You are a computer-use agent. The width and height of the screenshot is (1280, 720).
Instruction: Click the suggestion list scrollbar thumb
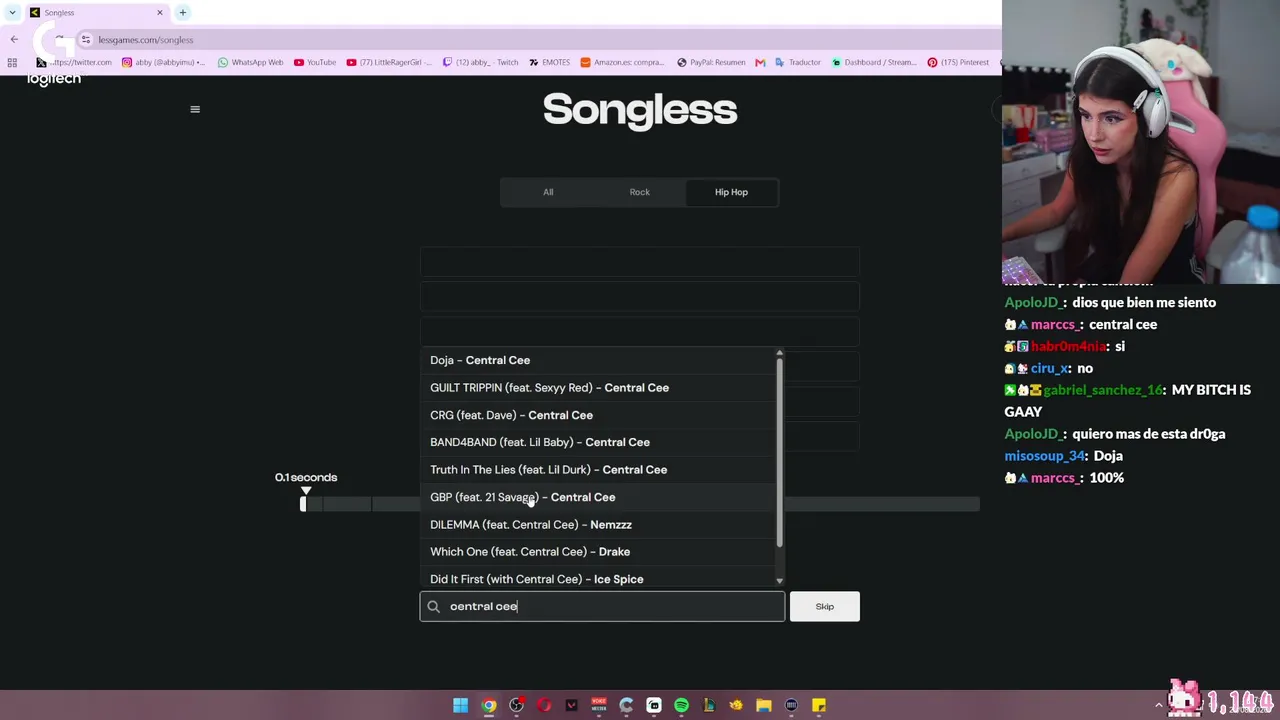pos(779,452)
